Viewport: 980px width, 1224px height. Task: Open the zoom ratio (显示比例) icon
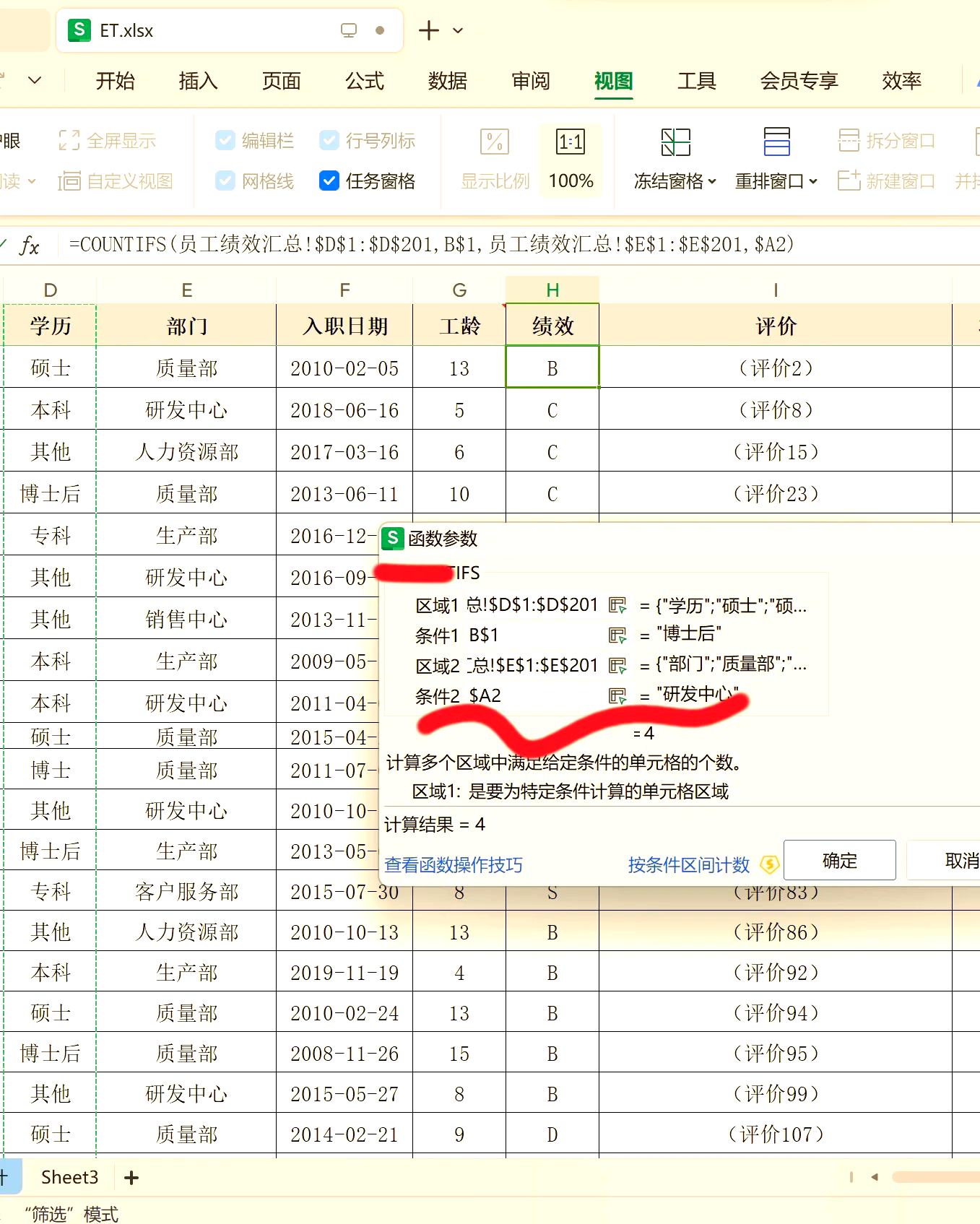495,142
